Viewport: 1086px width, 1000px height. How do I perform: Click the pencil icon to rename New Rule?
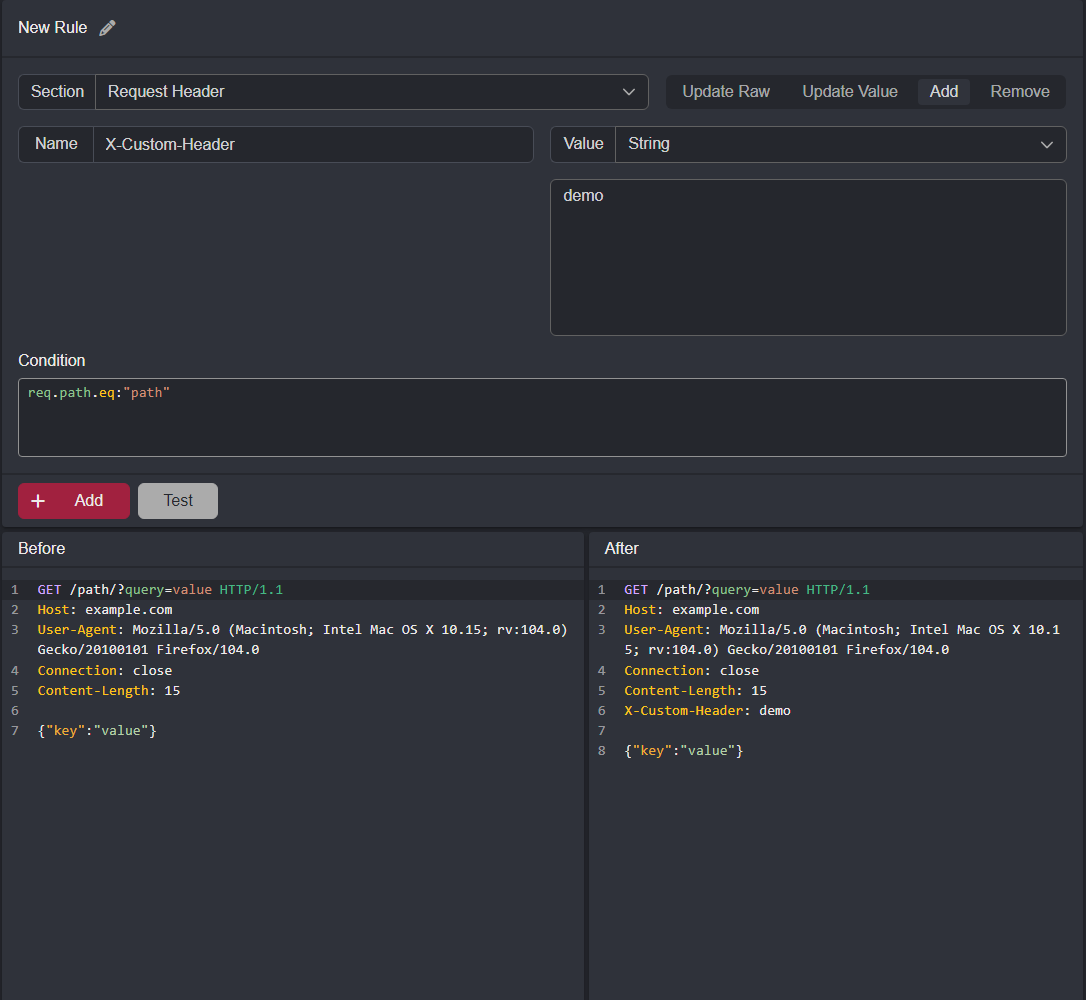(x=107, y=28)
